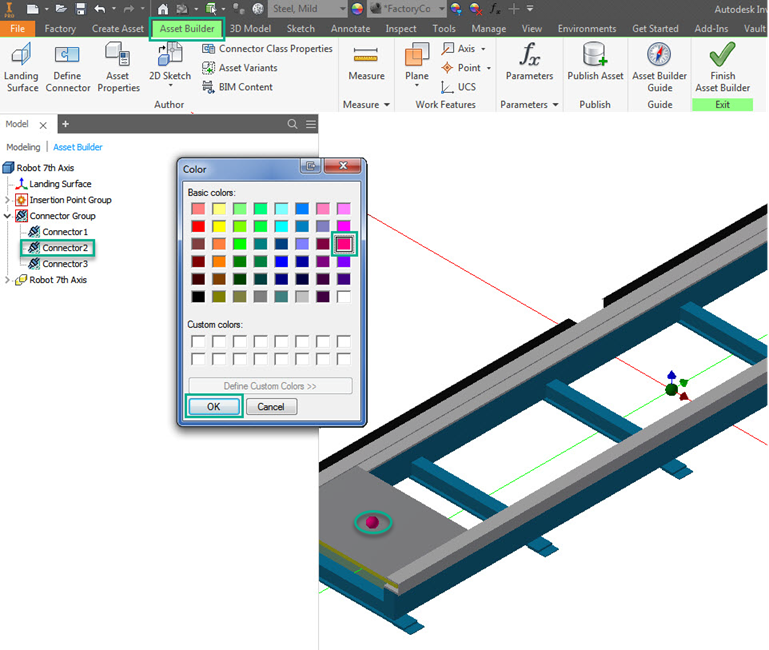Screen dimensions: 769x650
Task: Click the Undo arrow
Action: pos(100,9)
